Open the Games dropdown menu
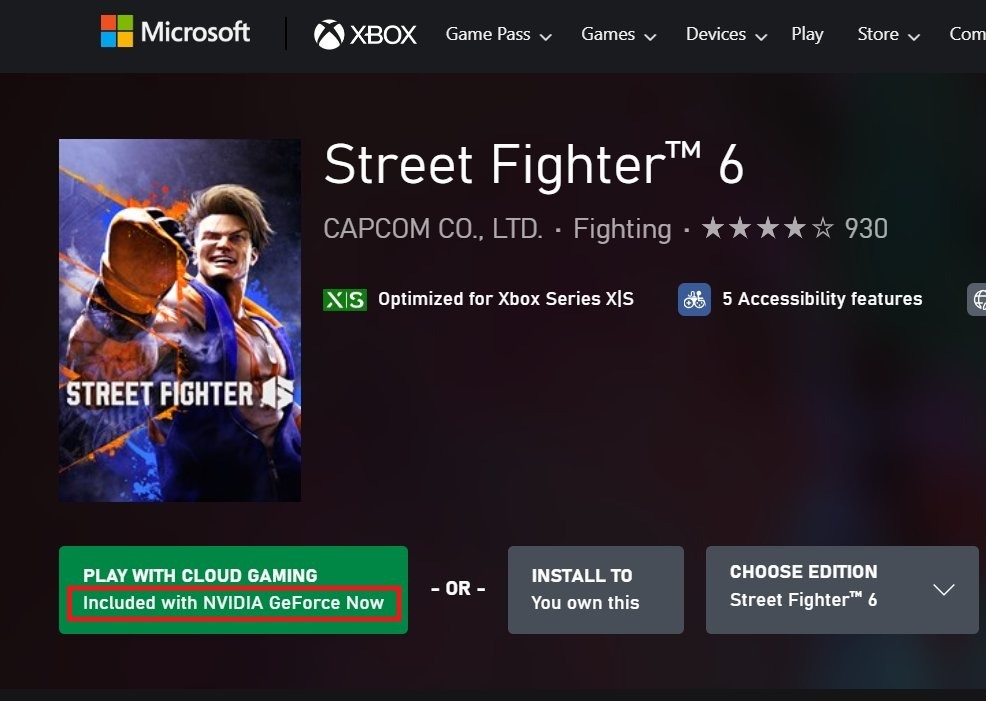Image resolution: width=986 pixels, height=701 pixels. [x=618, y=35]
